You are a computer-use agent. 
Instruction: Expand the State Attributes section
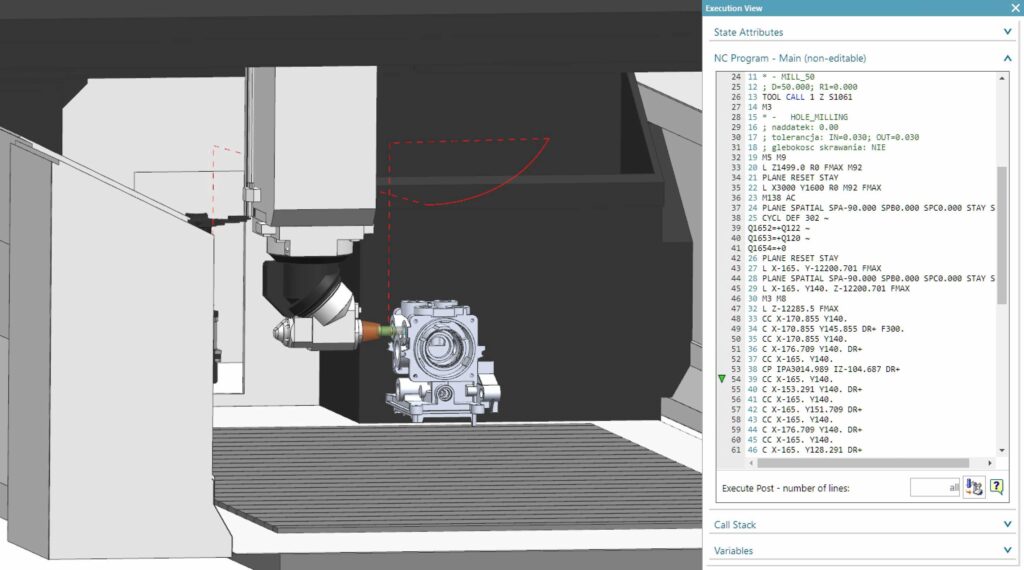[1007, 32]
